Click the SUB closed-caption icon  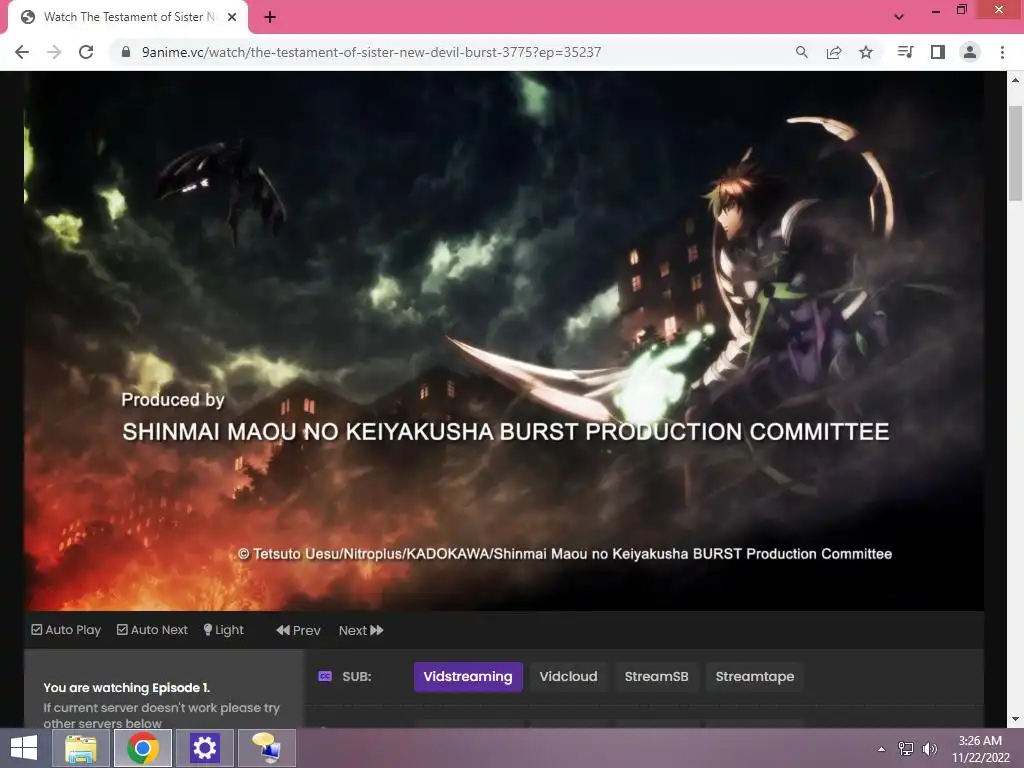(x=325, y=677)
